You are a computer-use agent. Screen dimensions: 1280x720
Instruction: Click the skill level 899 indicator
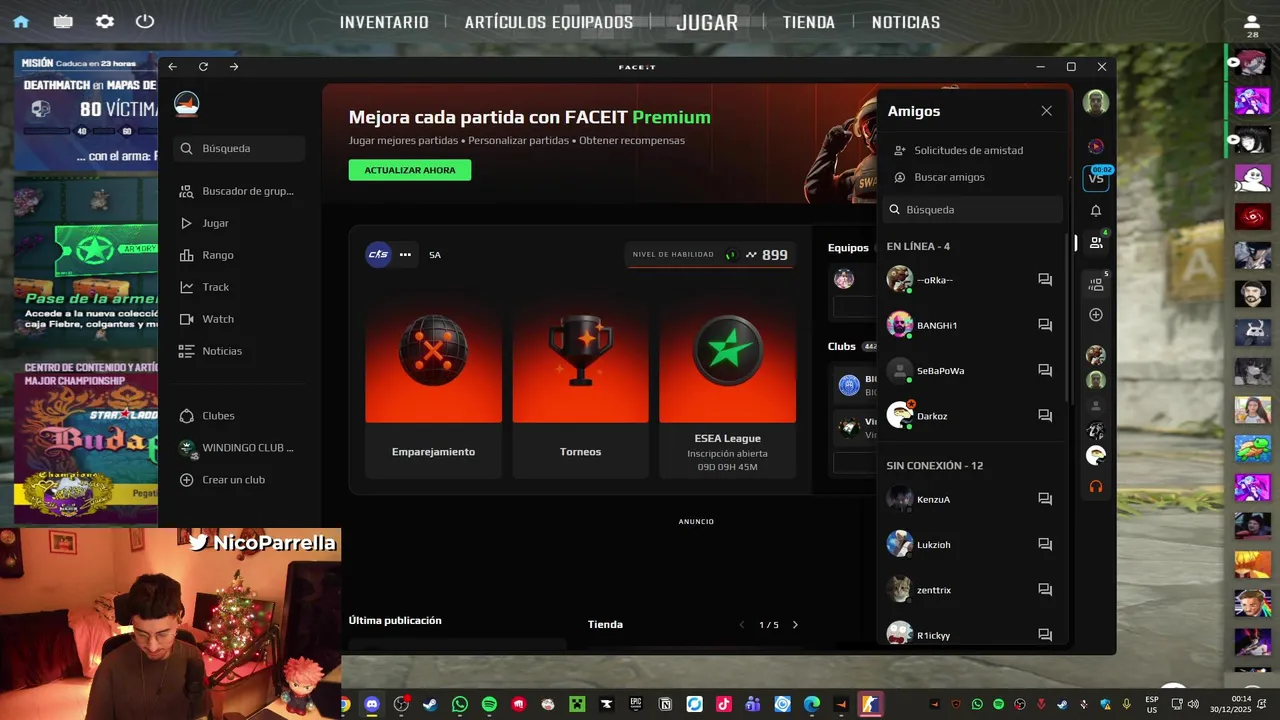point(709,255)
